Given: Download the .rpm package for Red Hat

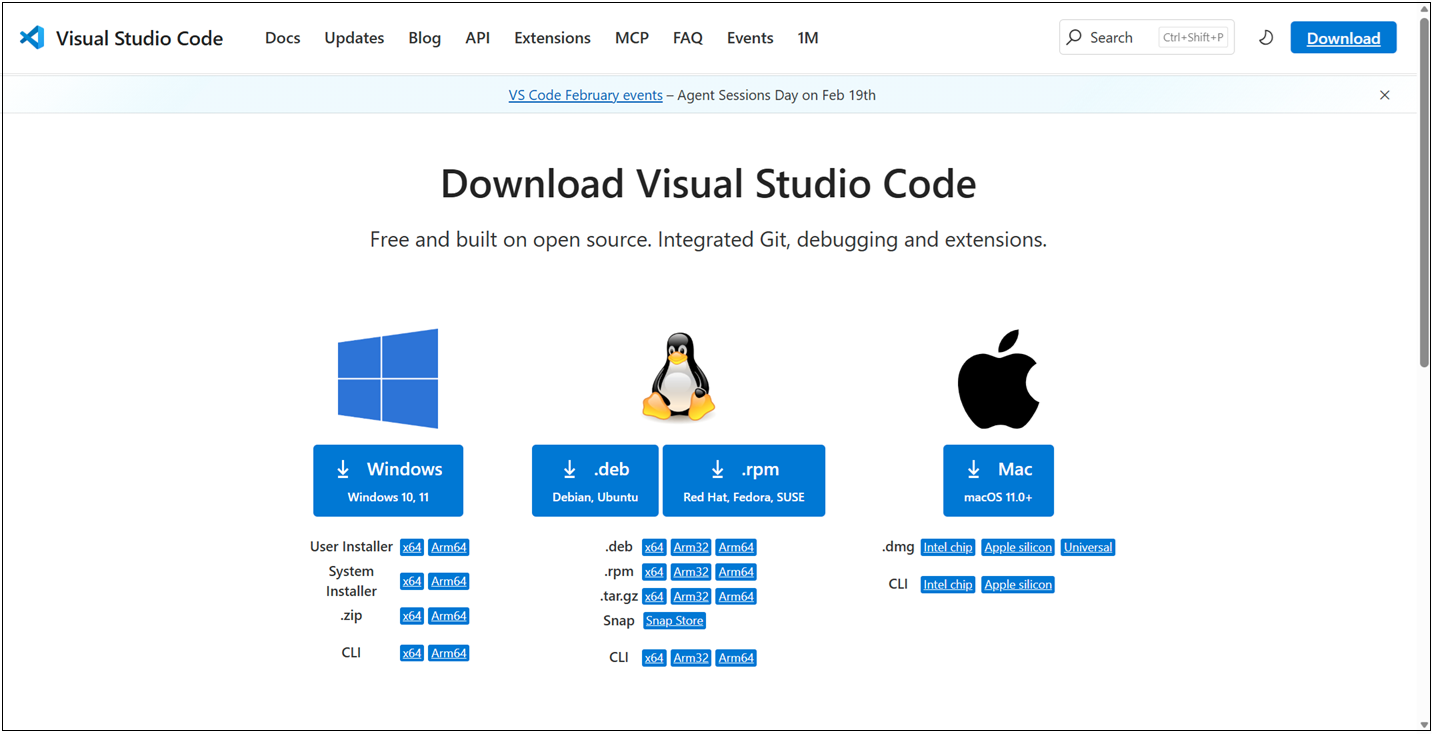Looking at the screenshot, I should (x=743, y=481).
